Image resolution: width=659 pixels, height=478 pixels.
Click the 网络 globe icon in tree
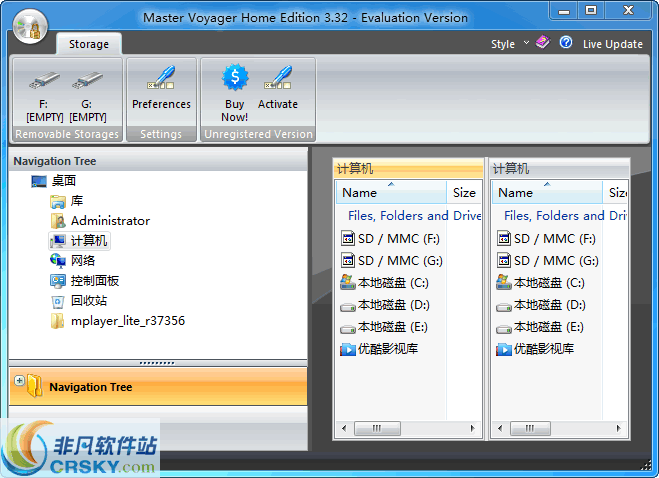click(58, 261)
